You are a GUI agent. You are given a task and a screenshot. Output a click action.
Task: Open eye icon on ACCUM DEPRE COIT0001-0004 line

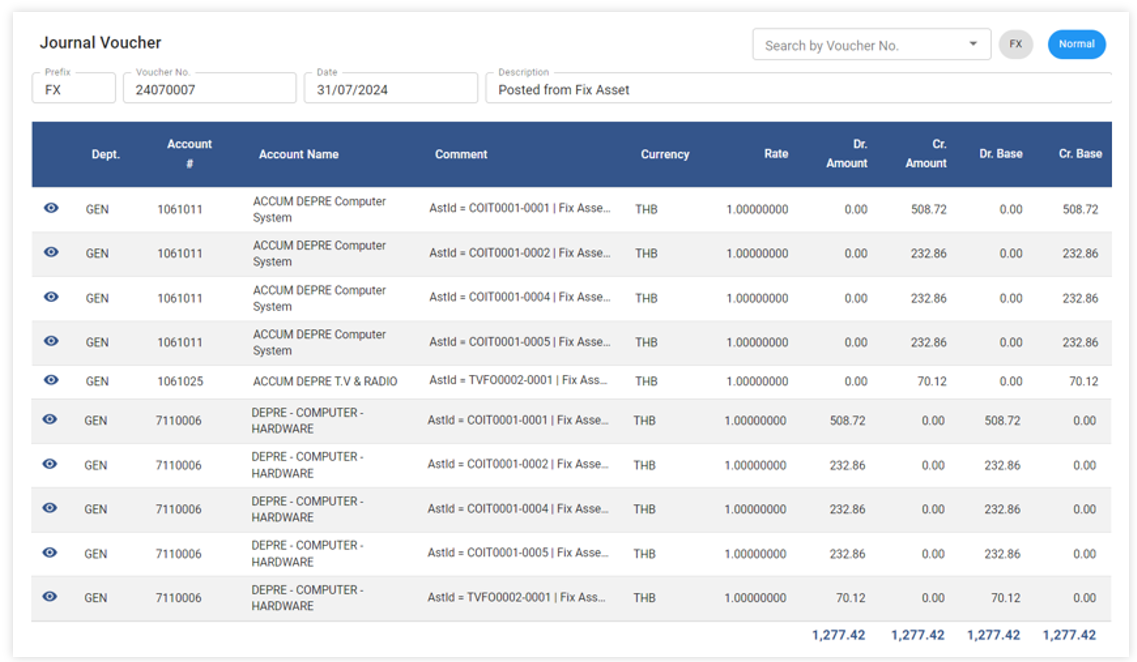(51, 297)
